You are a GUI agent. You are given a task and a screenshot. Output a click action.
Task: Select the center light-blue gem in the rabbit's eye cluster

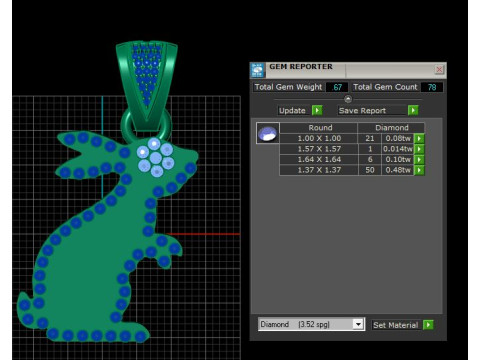tap(156, 158)
